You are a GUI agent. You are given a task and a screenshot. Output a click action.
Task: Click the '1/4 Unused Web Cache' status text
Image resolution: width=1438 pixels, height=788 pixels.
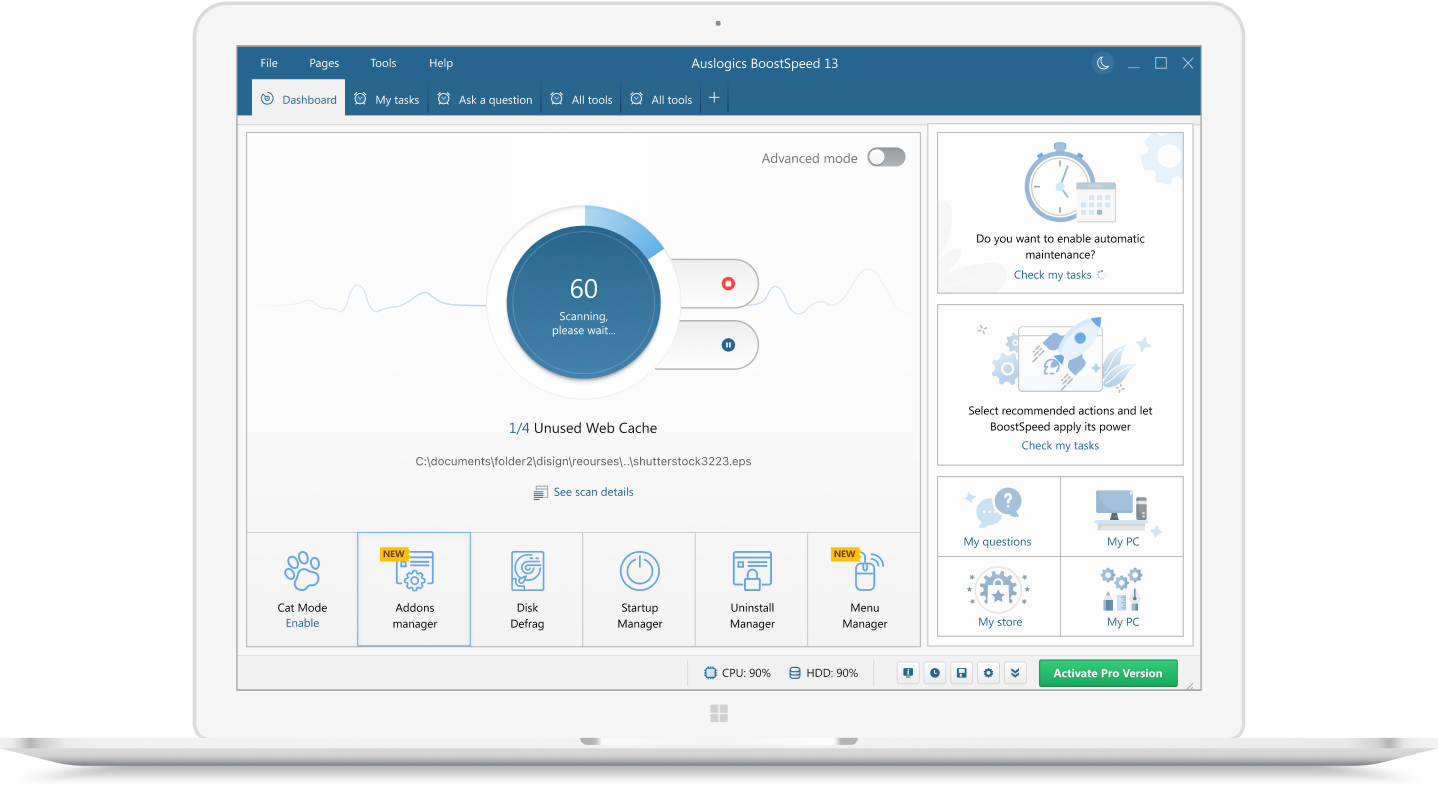(583, 428)
